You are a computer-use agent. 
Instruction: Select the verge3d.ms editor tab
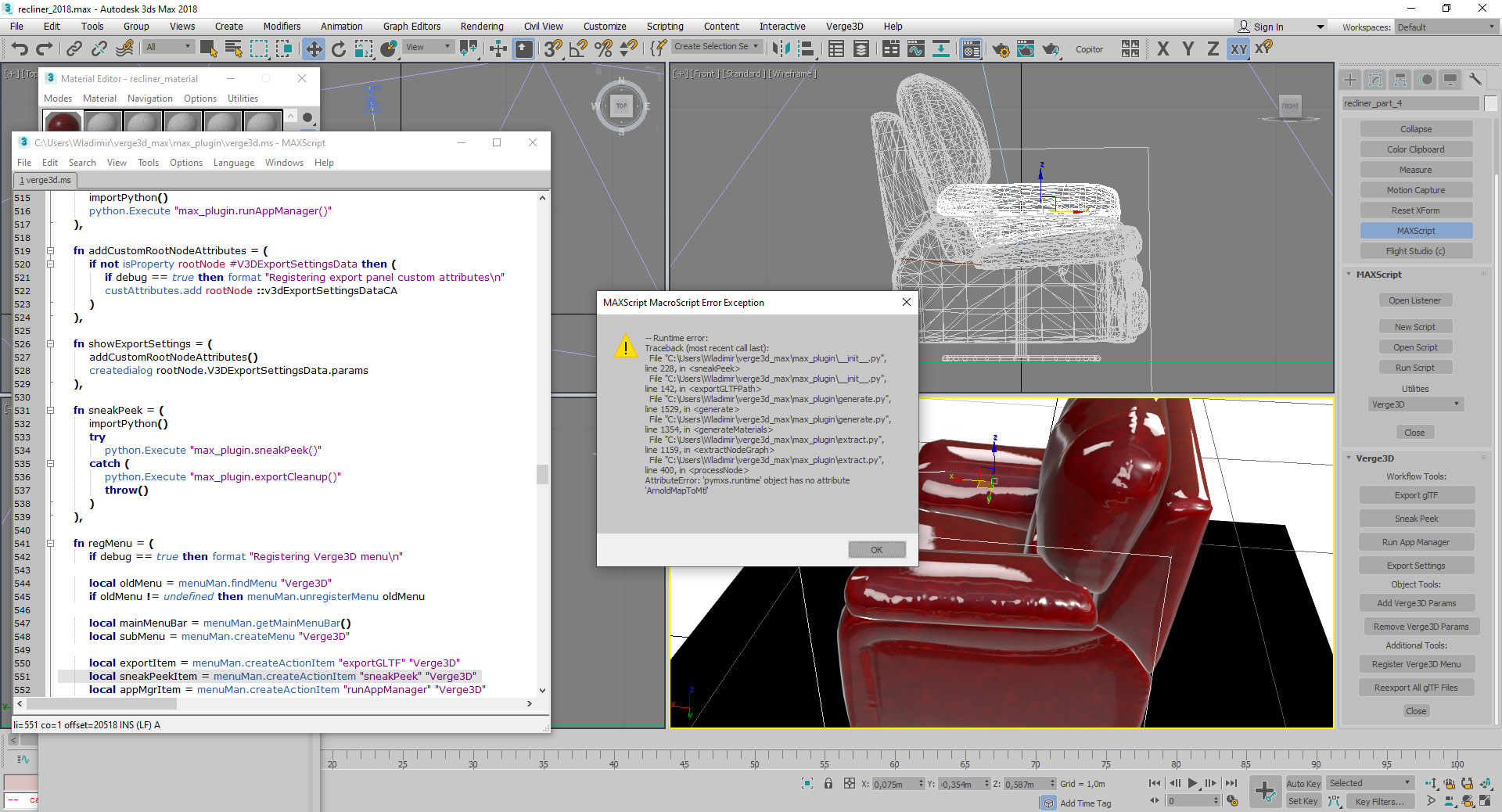pyautogui.click(x=45, y=181)
